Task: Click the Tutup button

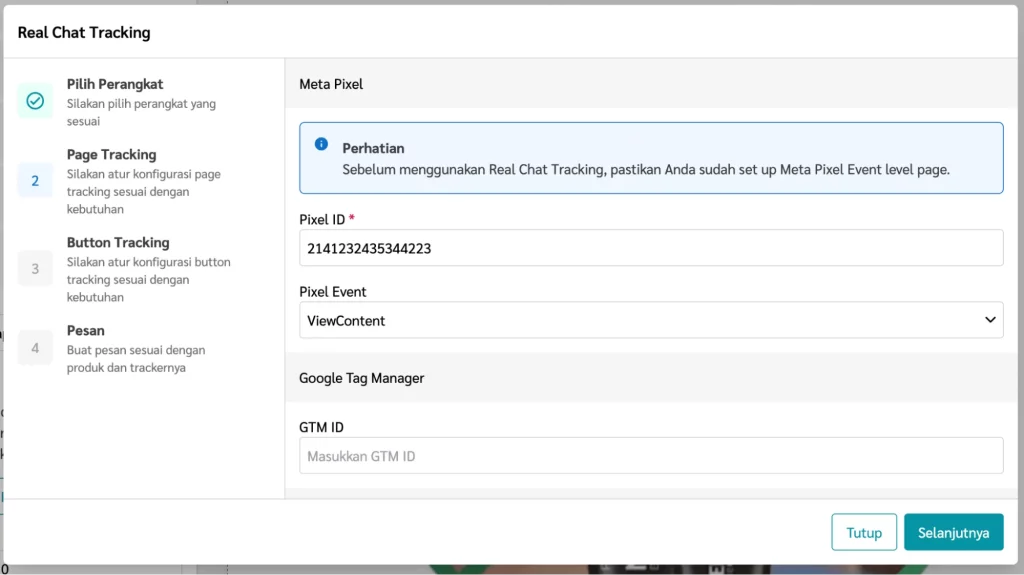Action: pos(864,533)
